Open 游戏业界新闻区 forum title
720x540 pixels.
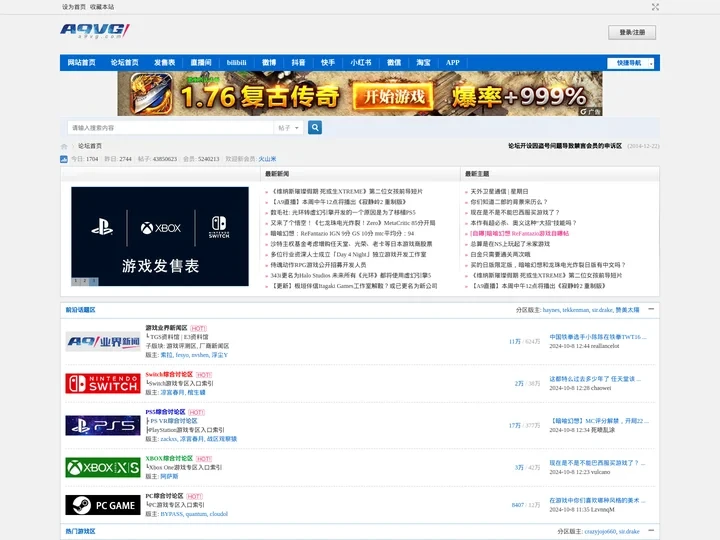[x=166, y=328]
